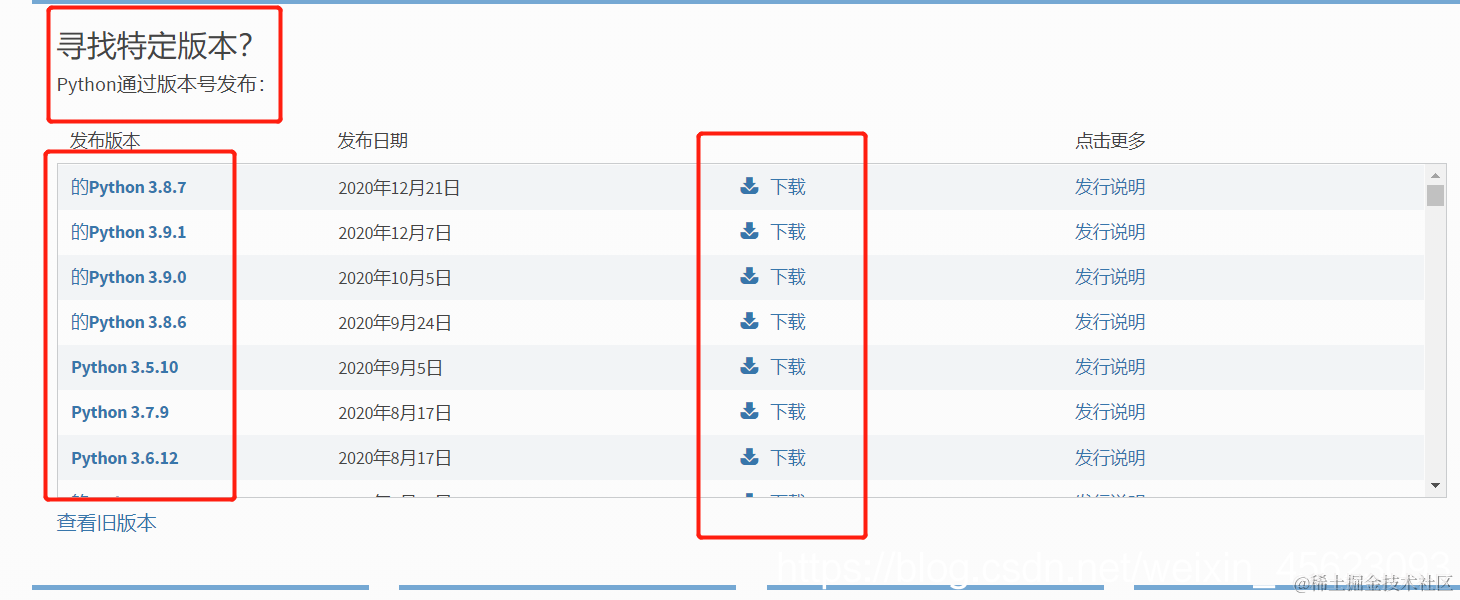
Task: Click download icon for Python 3.9.1
Action: coord(749,231)
